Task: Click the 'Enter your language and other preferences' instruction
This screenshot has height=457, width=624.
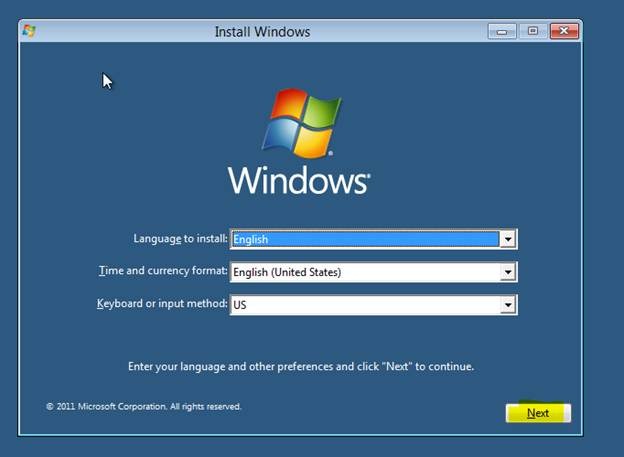Action: pyautogui.click(x=301, y=366)
